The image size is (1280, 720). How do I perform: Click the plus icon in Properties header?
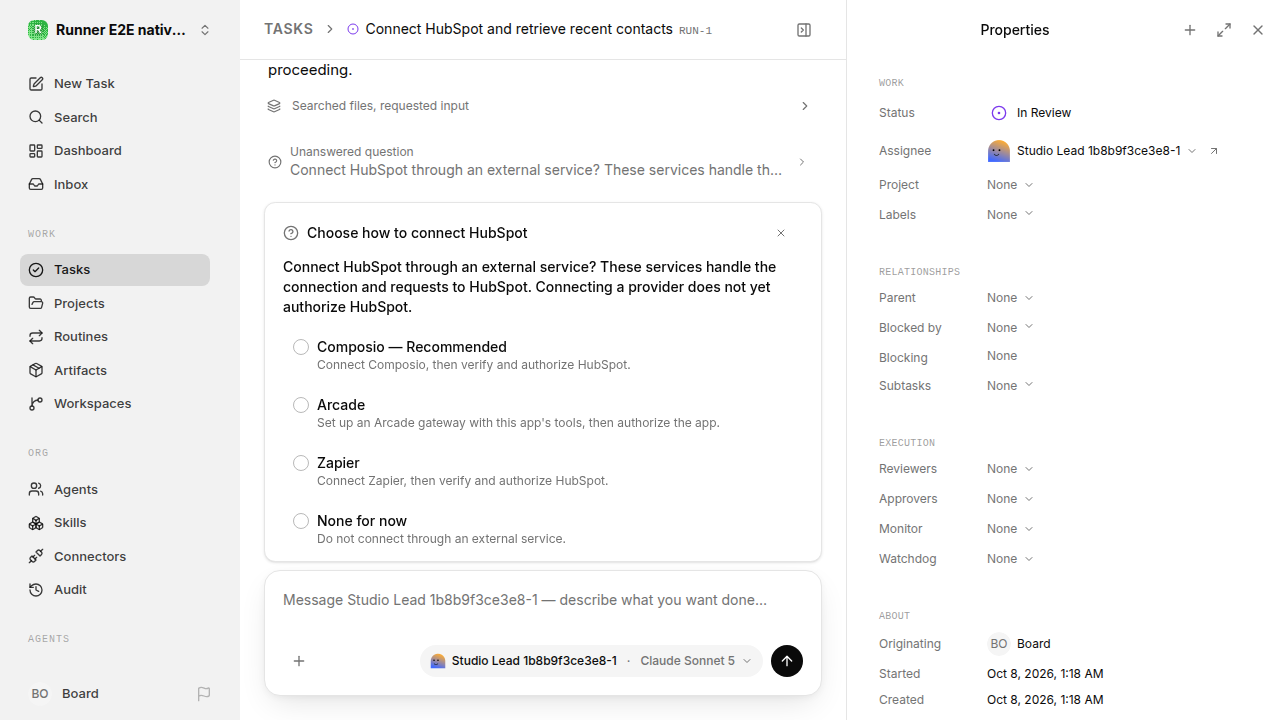click(1190, 30)
